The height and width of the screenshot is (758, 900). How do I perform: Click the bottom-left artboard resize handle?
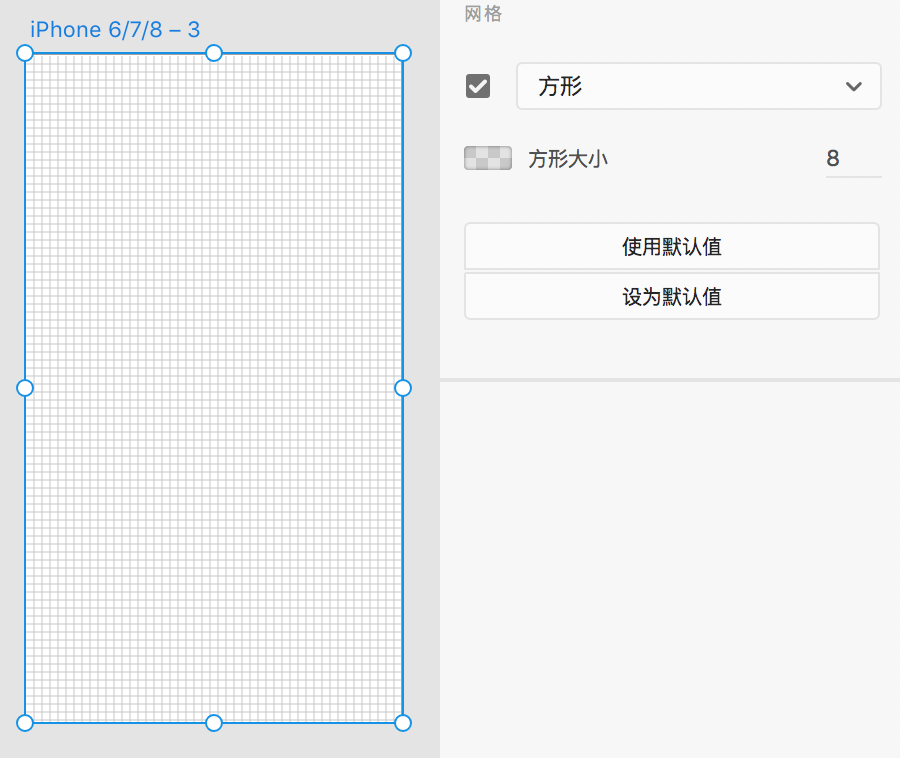click(x=25, y=722)
